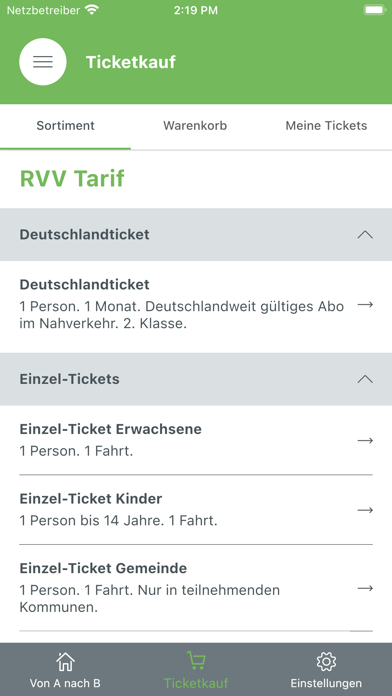The image size is (392, 696).
Task: Open the hamburger menu button
Action: (43, 62)
